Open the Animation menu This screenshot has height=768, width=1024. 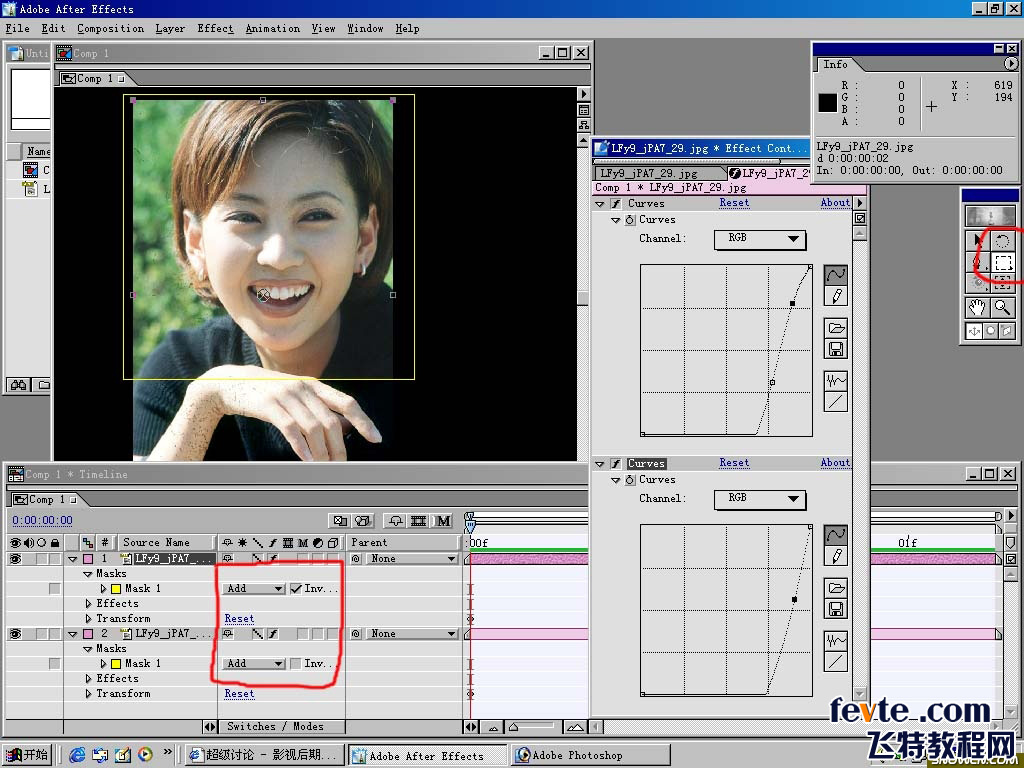point(273,29)
